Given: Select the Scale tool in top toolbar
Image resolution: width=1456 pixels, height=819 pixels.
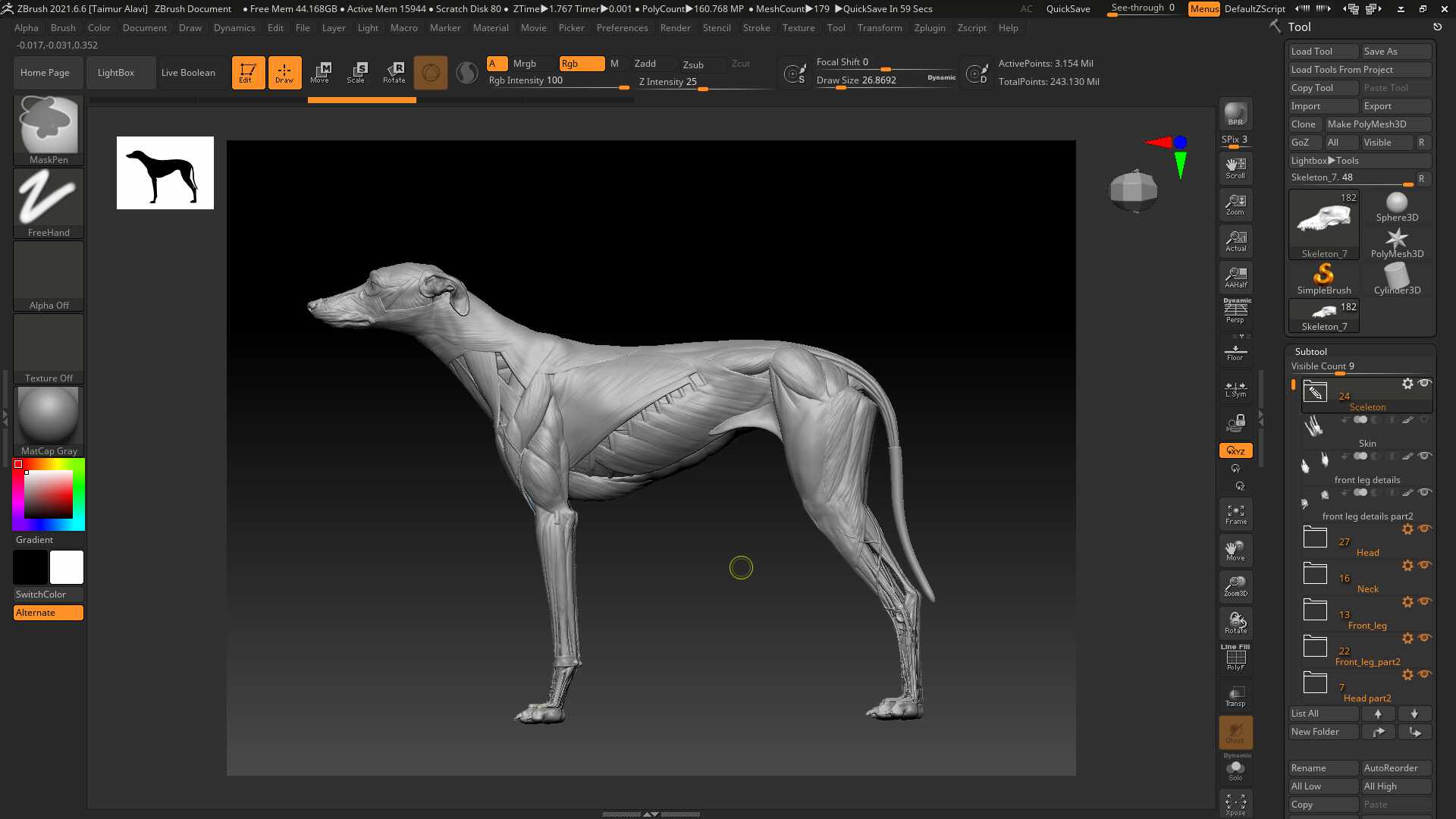Looking at the screenshot, I should tap(356, 73).
